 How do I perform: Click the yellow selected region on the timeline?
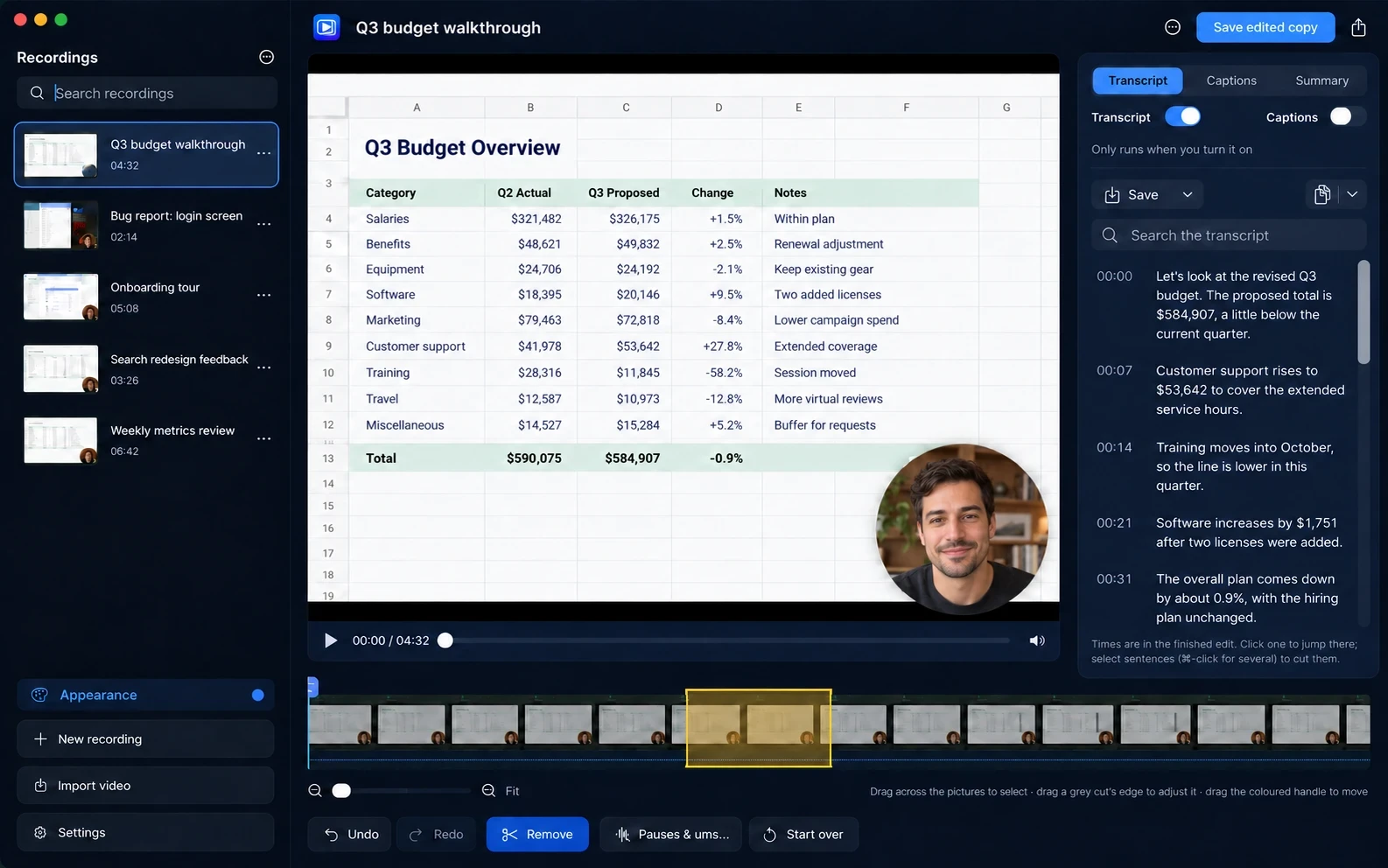pyautogui.click(x=759, y=728)
